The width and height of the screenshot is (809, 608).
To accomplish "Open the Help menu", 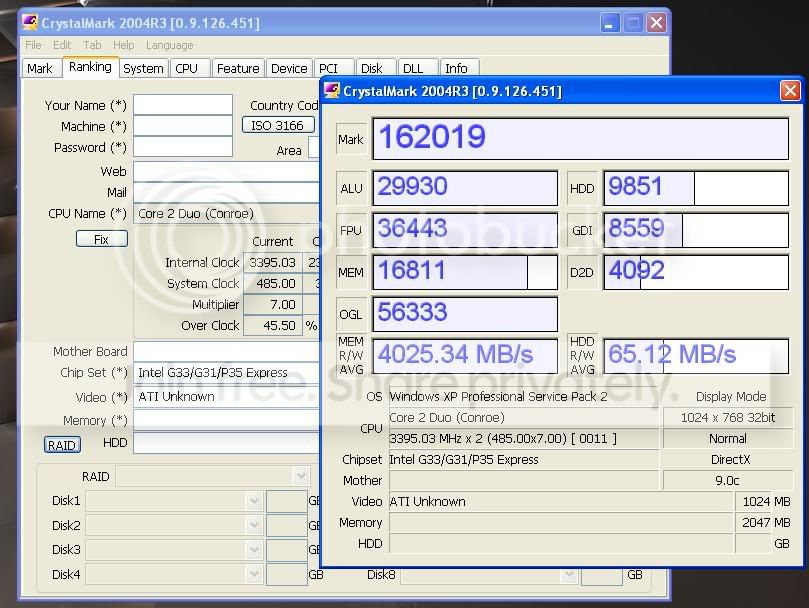I will [x=124, y=45].
